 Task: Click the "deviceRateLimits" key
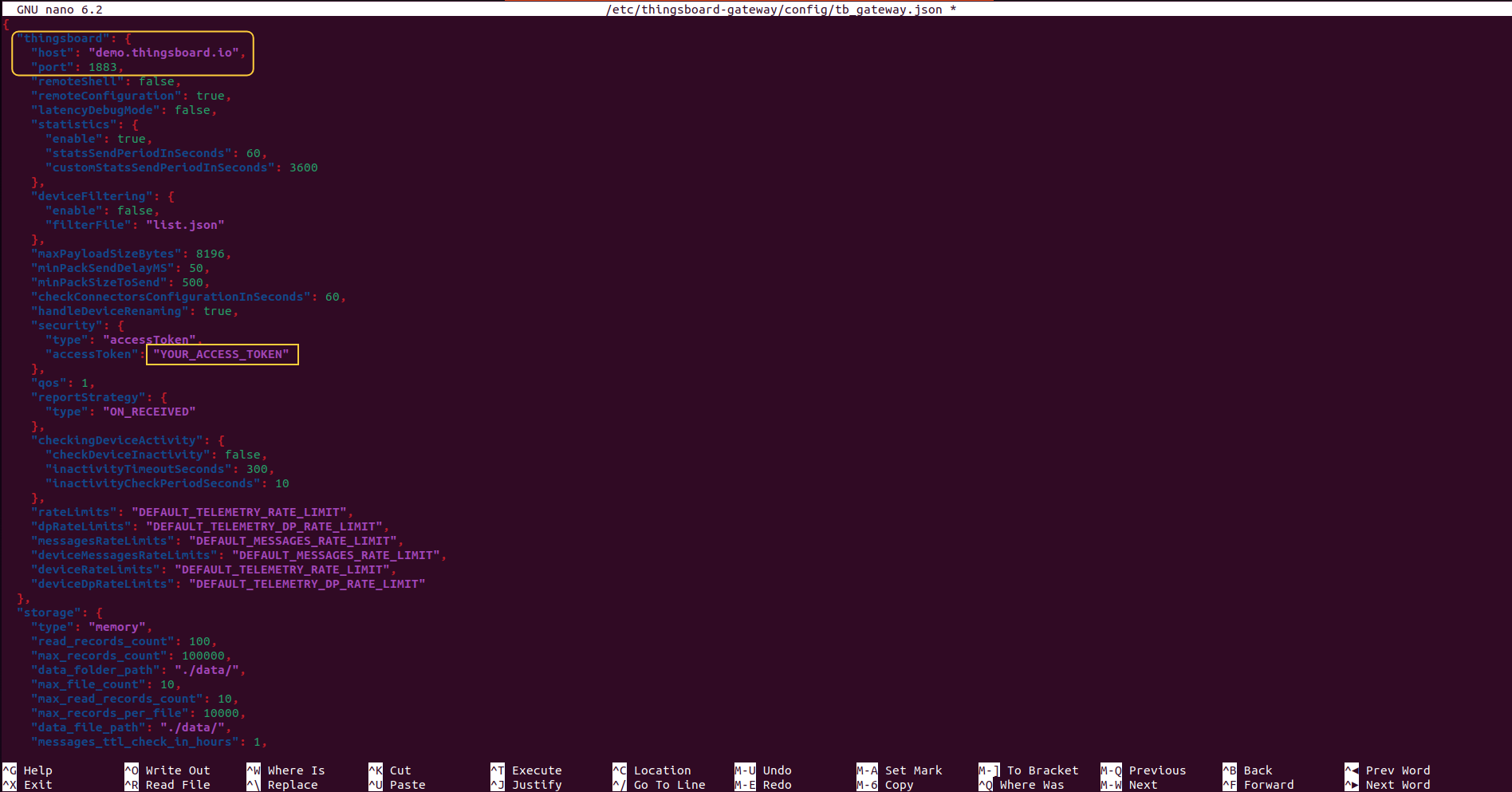(96, 569)
